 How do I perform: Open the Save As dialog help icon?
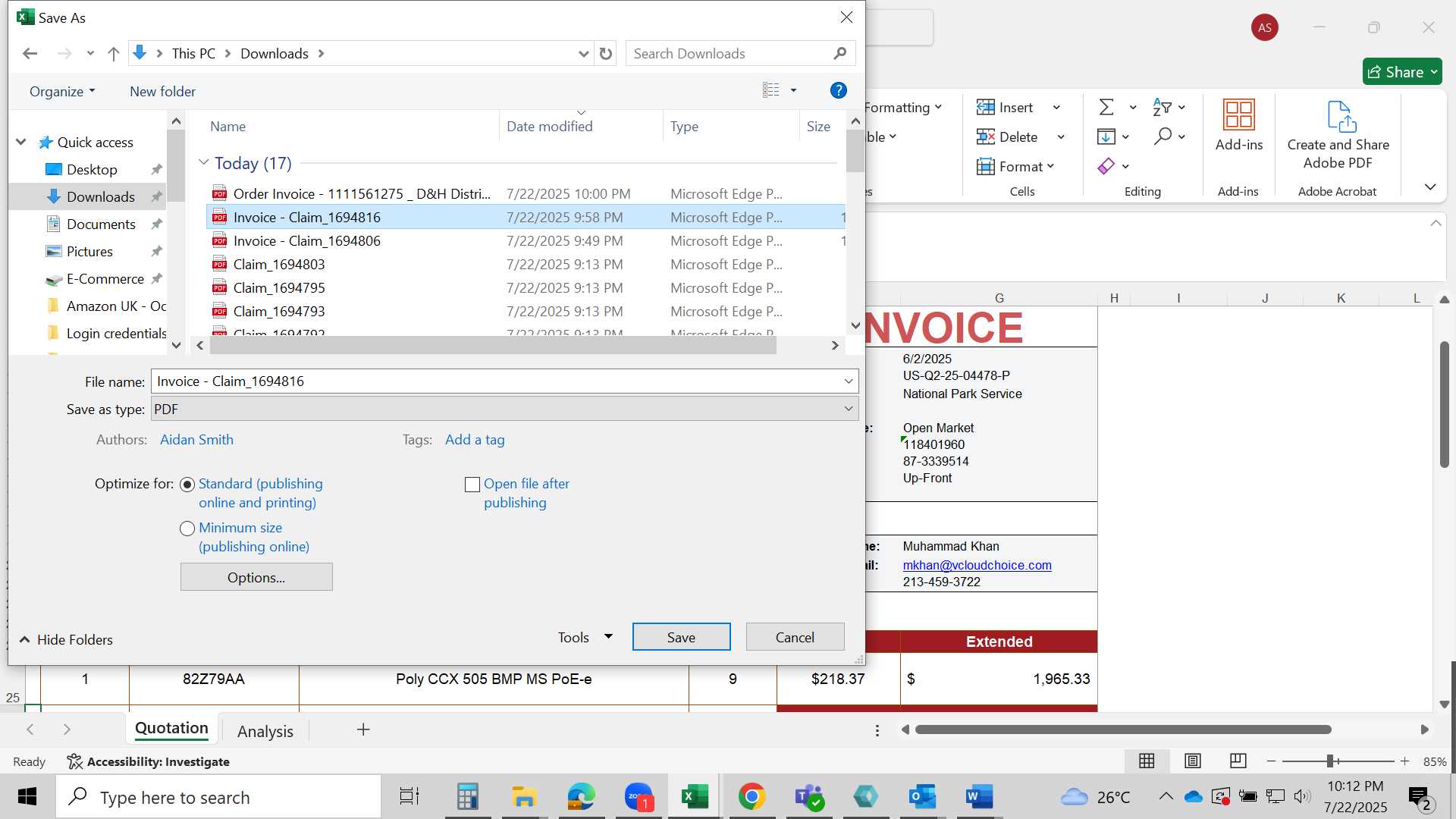click(838, 90)
